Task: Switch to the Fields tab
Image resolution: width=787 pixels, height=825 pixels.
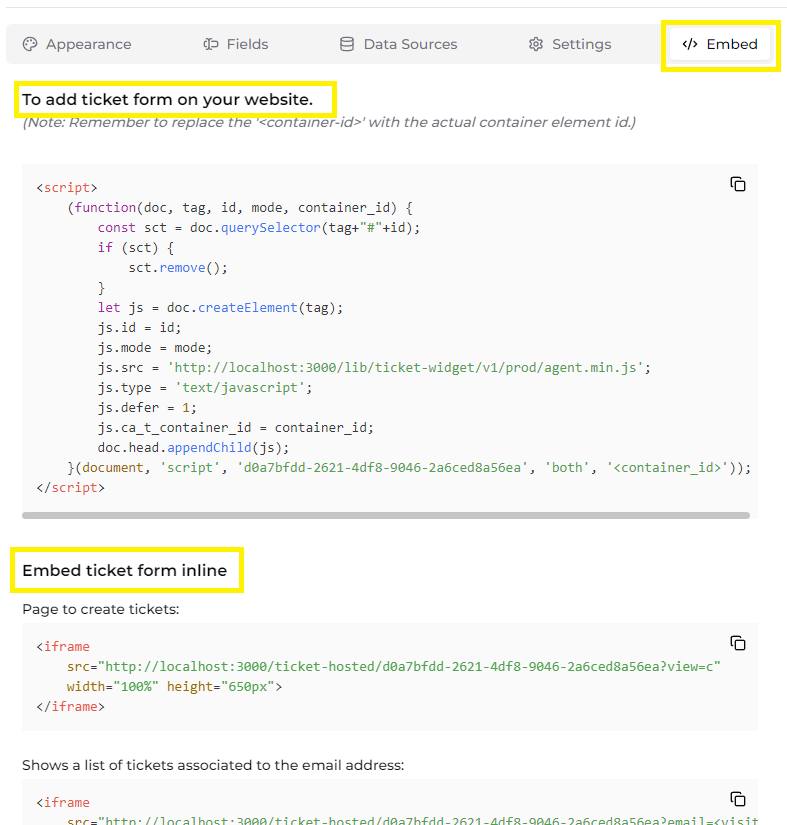Action: [x=236, y=44]
